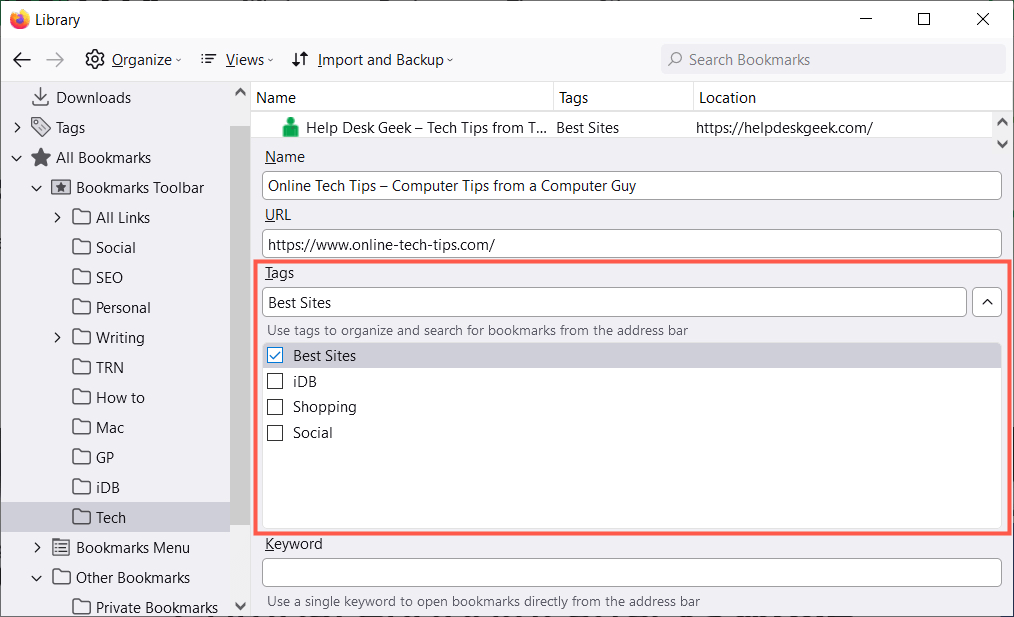Viewport: 1014px width, 617px height.
Task: Sort bookmarks by the Location column header
Action: click(727, 97)
